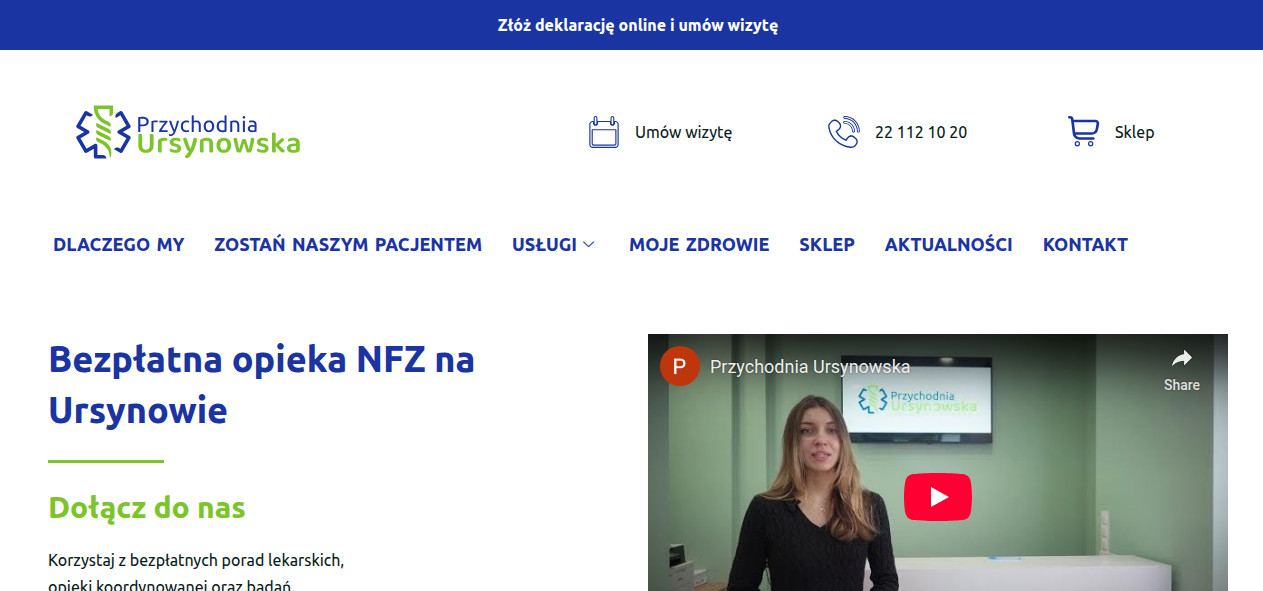Go to KONTAKT menu item
This screenshot has width=1263, height=591.
pos(1085,245)
